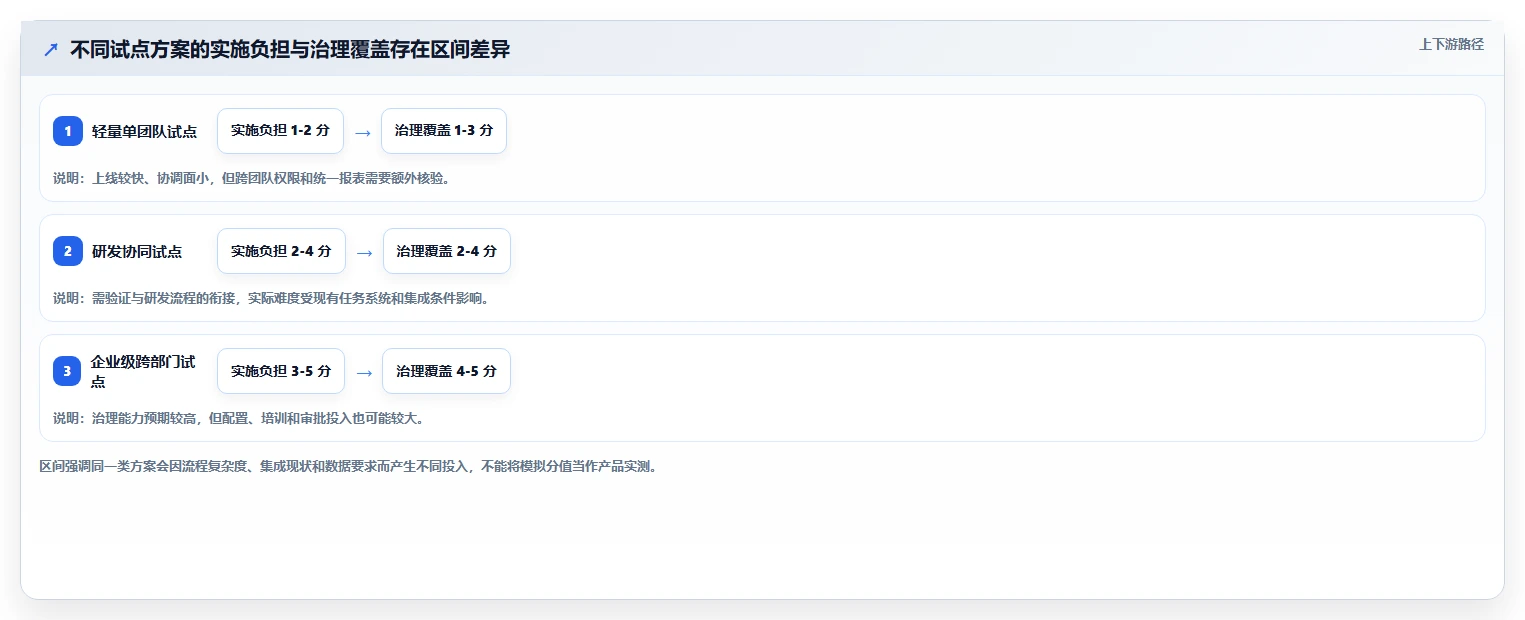Click the 实施负担 1-2 分 chip
Image resolution: width=1525 pixels, height=620 pixels.
click(280, 131)
